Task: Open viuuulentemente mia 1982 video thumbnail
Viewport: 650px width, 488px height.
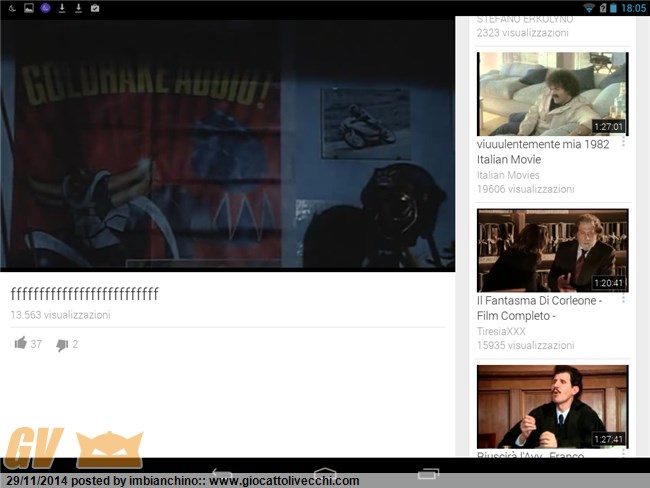Action: pyautogui.click(x=553, y=94)
